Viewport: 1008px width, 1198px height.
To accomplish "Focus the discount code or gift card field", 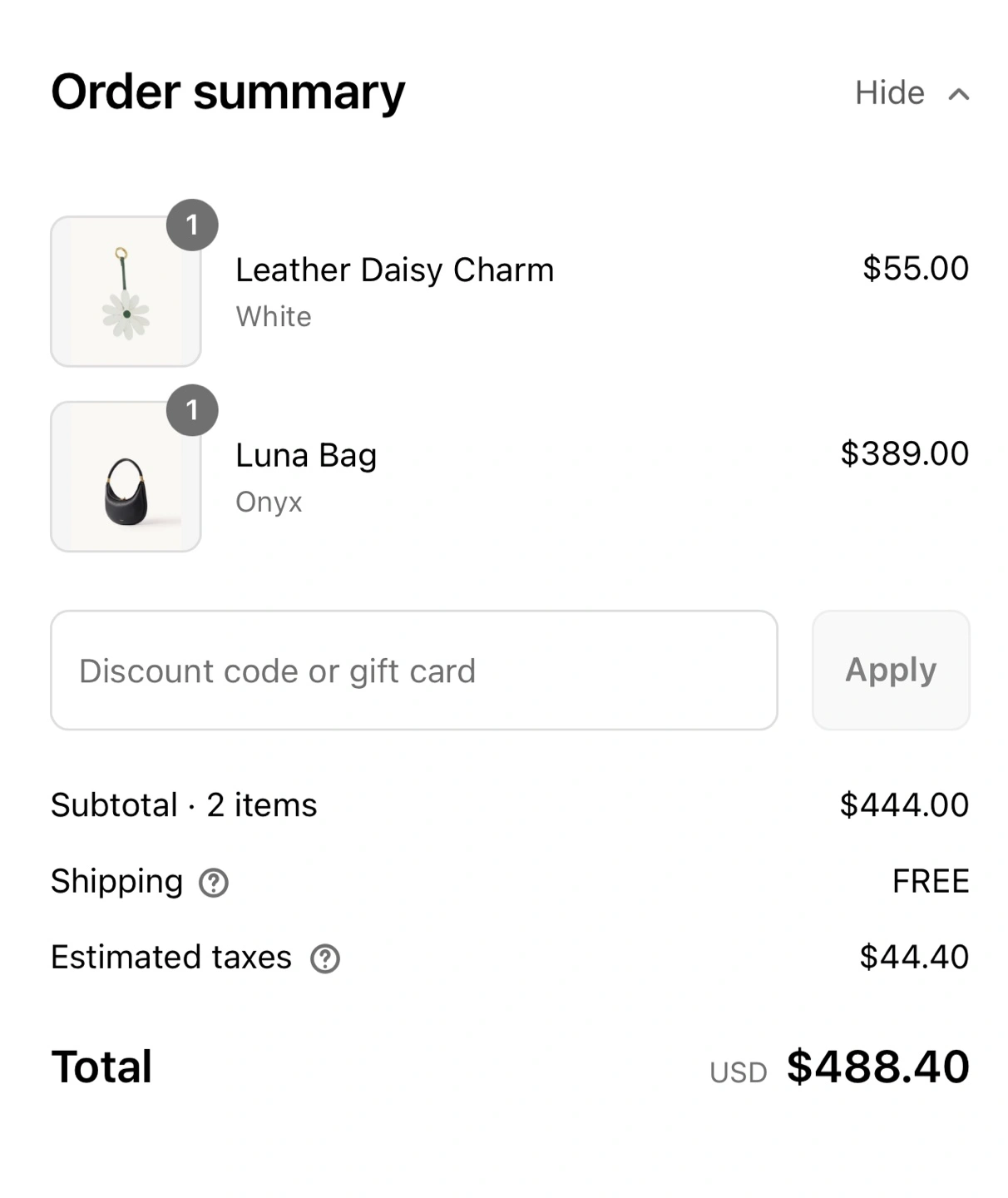I will click(413, 671).
